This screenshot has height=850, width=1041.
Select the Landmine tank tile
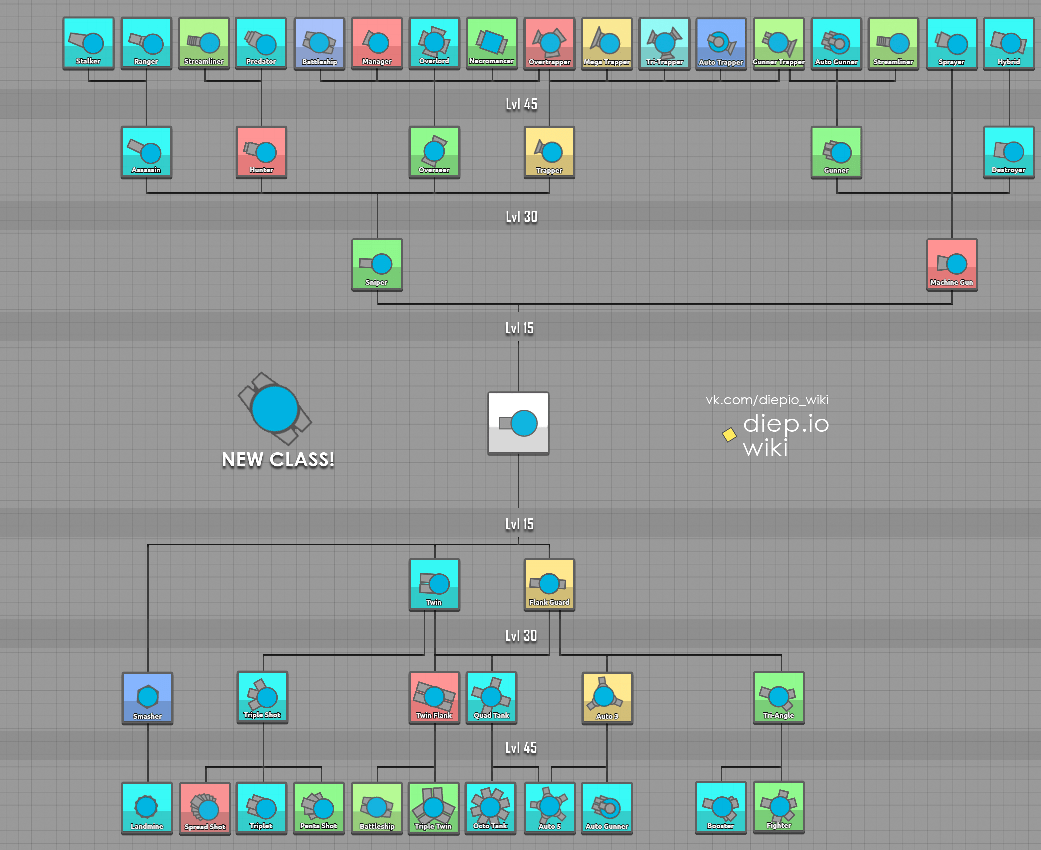coord(147,808)
